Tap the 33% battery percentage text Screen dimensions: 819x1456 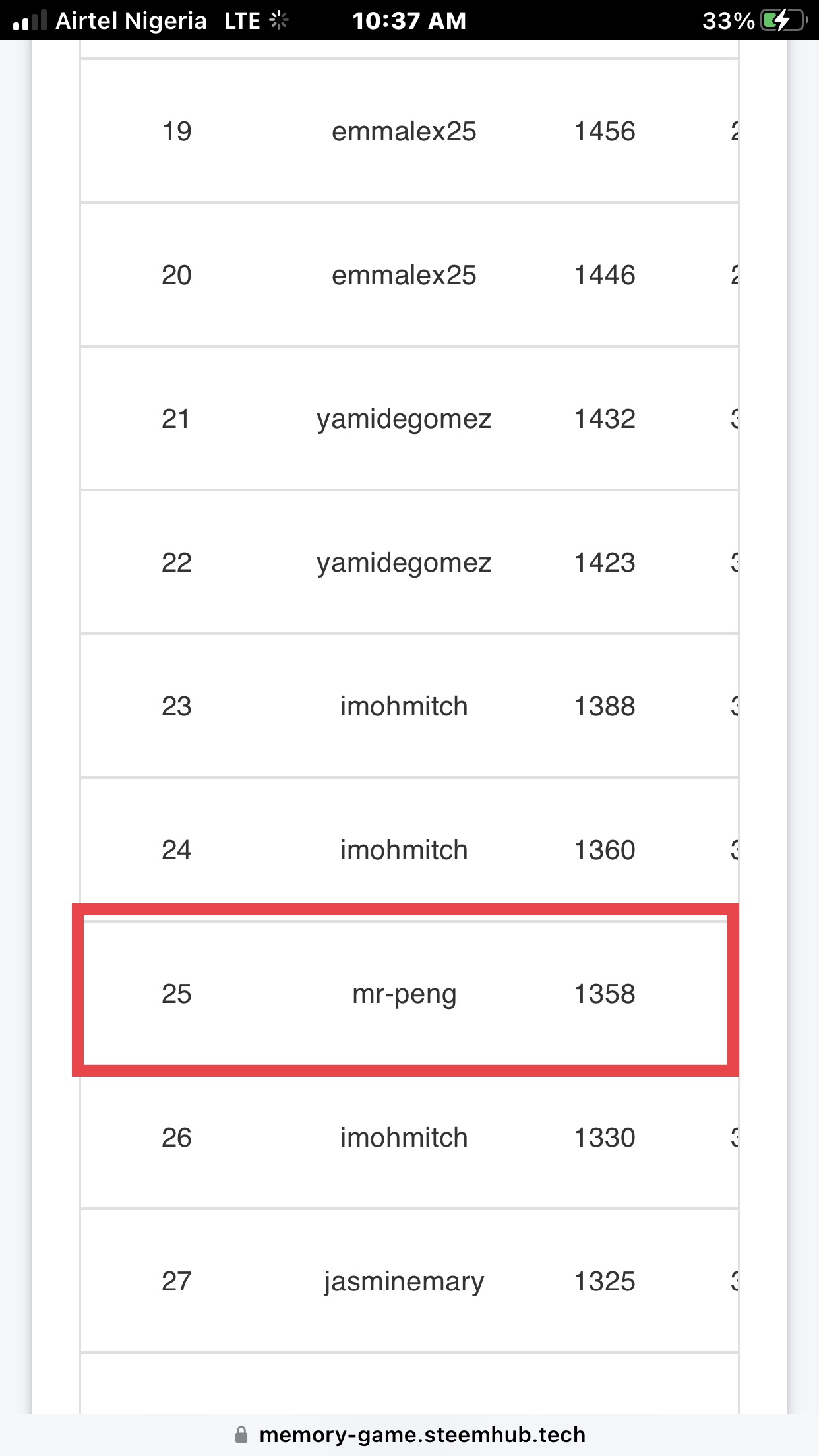[728, 21]
